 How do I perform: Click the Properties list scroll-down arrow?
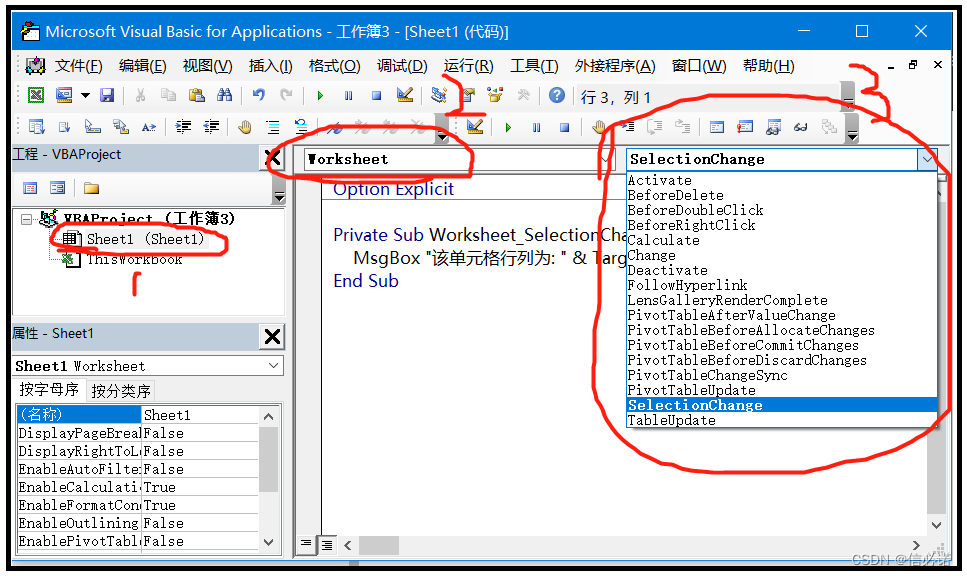click(268, 542)
